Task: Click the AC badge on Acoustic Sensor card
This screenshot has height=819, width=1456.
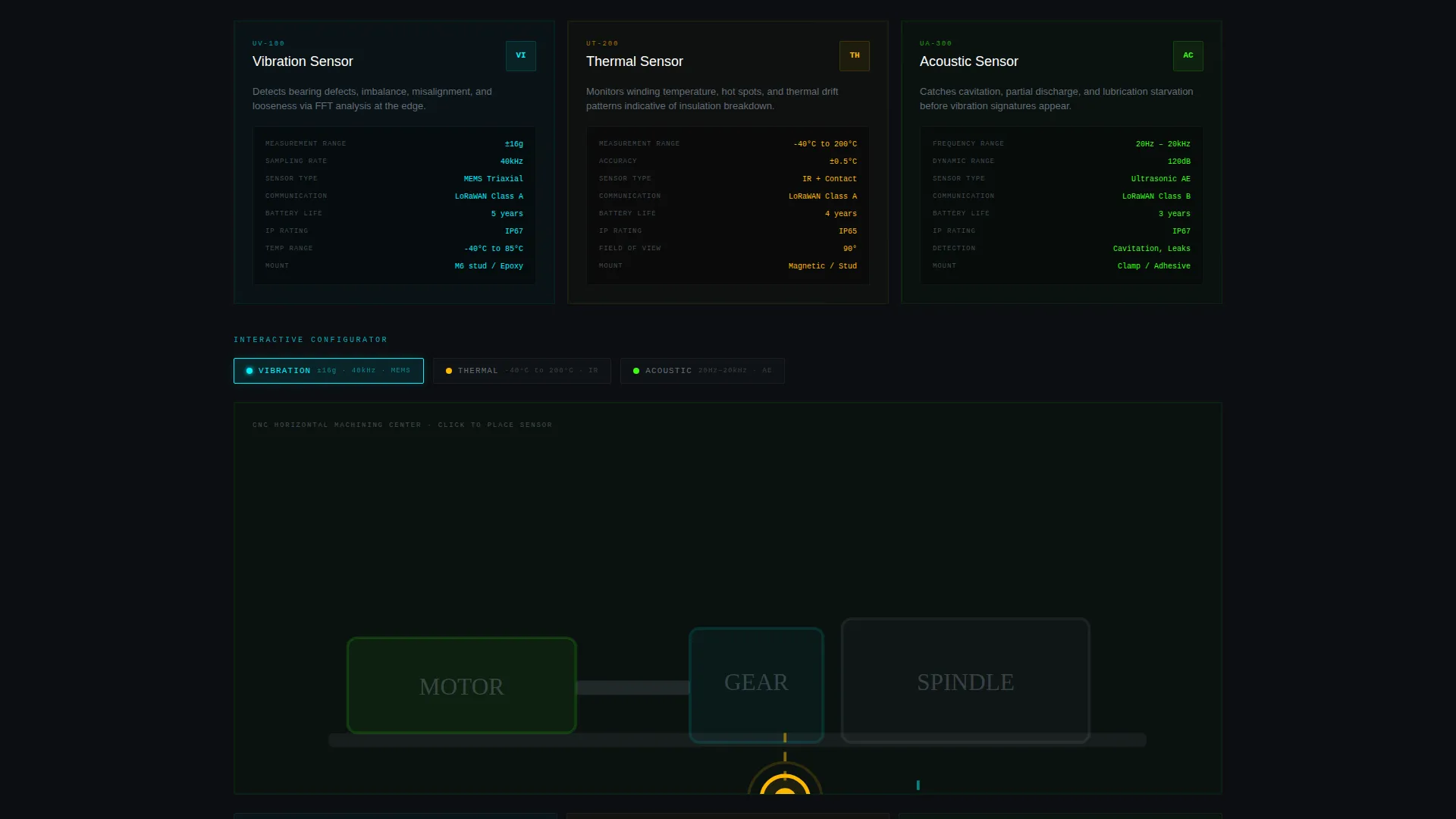Action: pyautogui.click(x=1188, y=55)
